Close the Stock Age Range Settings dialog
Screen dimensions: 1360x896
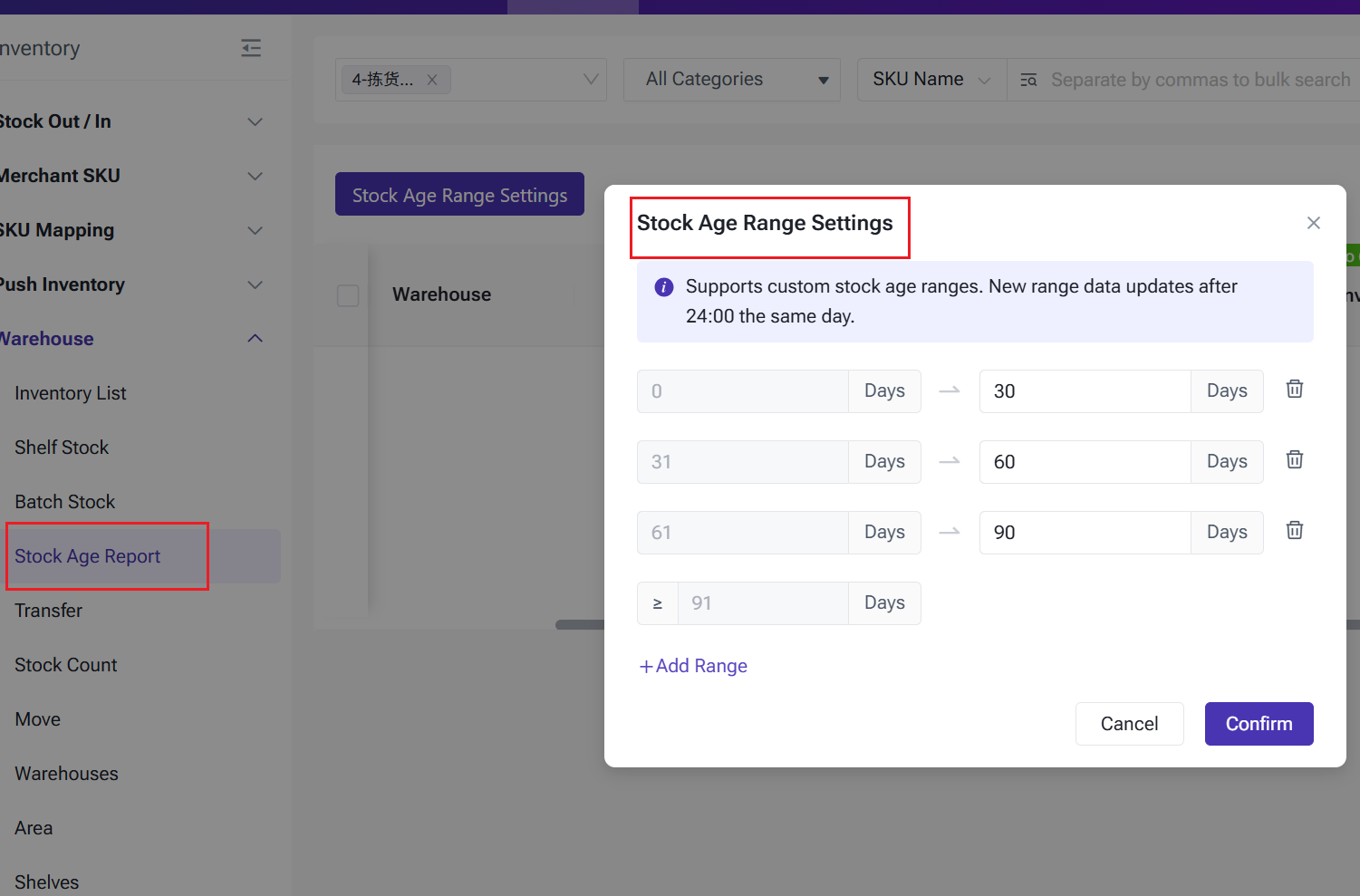pos(1313,223)
